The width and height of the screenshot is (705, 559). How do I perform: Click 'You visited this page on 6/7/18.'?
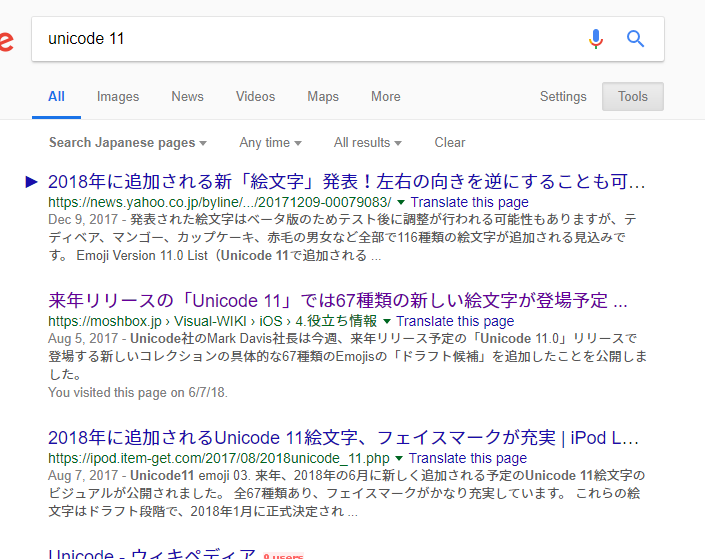[138, 393]
